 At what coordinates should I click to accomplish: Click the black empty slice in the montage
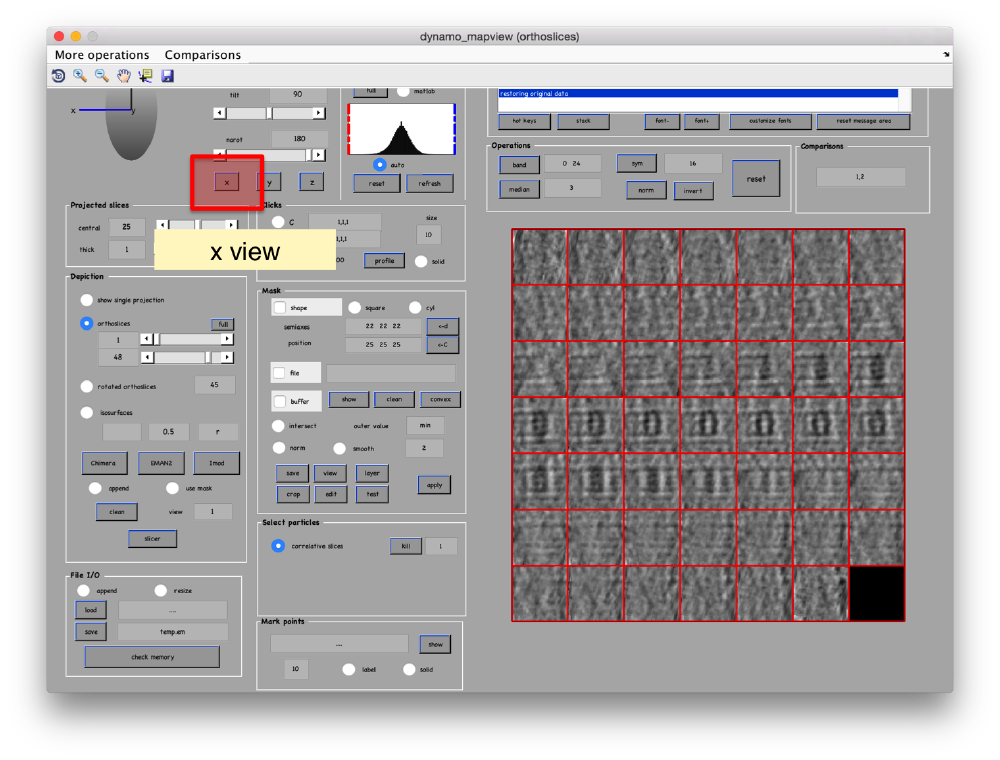click(x=876, y=592)
